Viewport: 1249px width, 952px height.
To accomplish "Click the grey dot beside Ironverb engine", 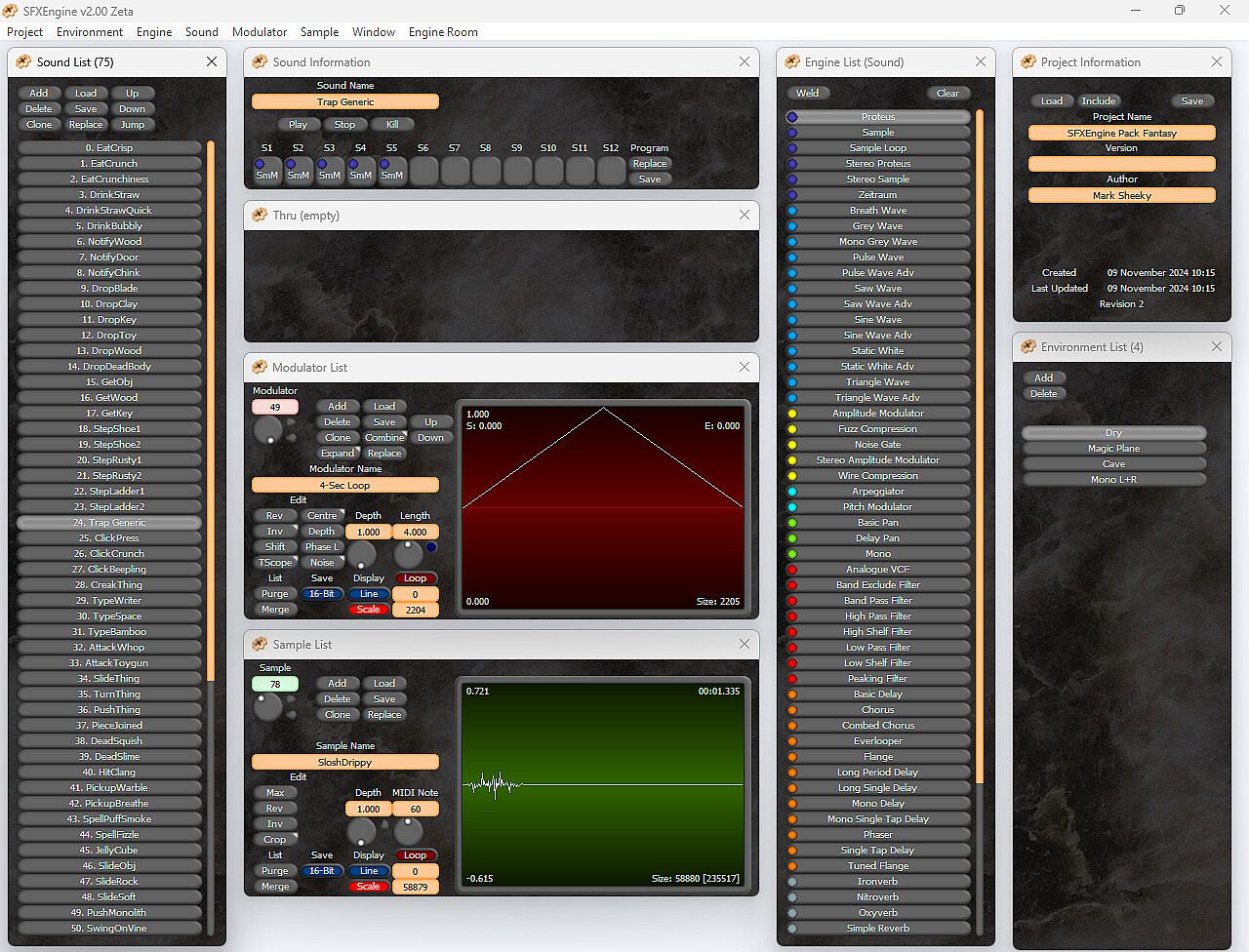I will pos(792,882).
